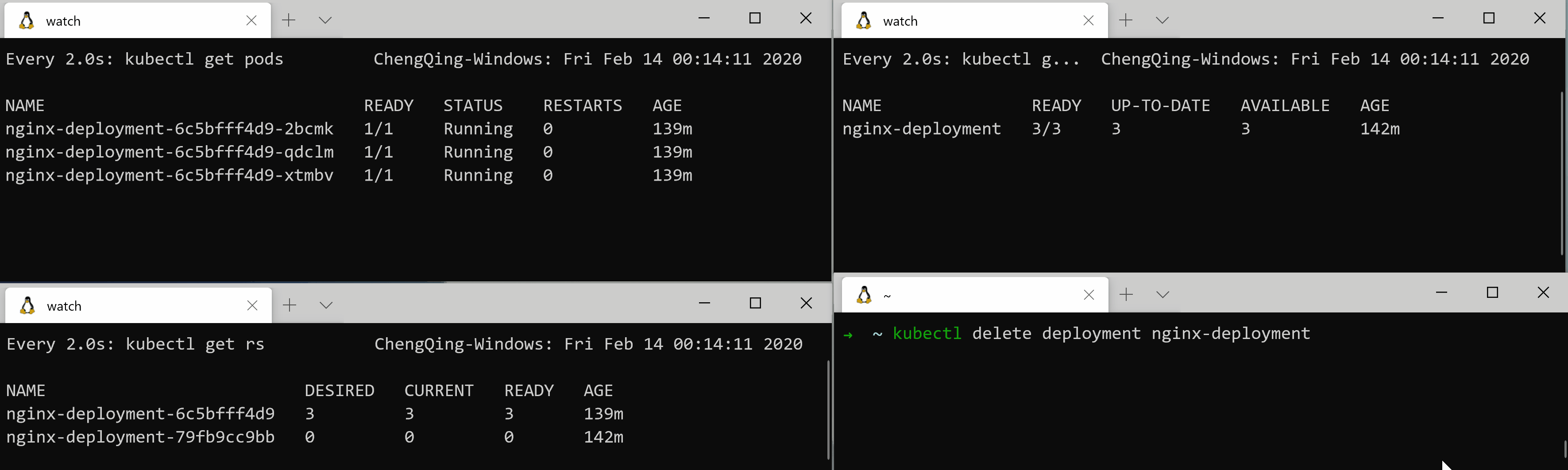Screen dimensions: 1568x470
Task: Expand the profile dropdown in the get pods window
Action: click(x=325, y=20)
